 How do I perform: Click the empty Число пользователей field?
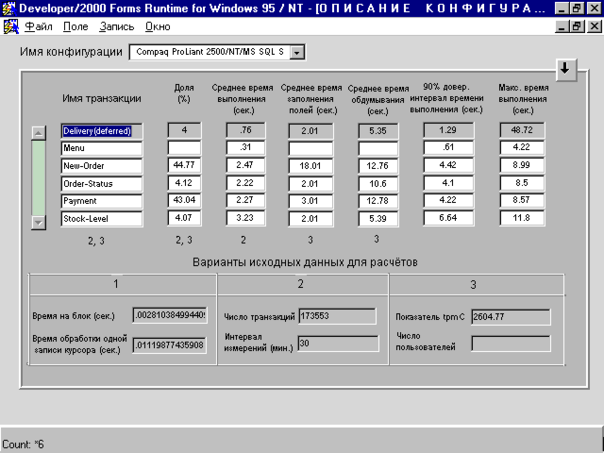(510, 343)
